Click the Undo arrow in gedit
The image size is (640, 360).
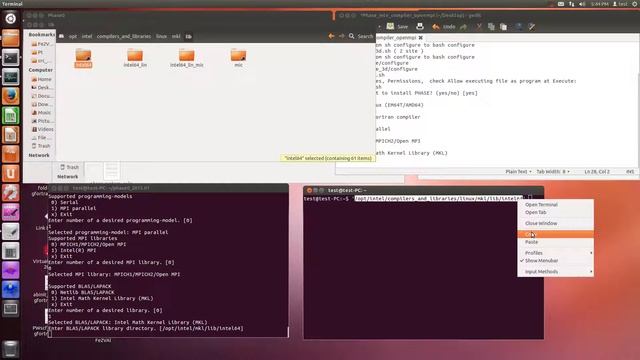(x=436, y=27)
